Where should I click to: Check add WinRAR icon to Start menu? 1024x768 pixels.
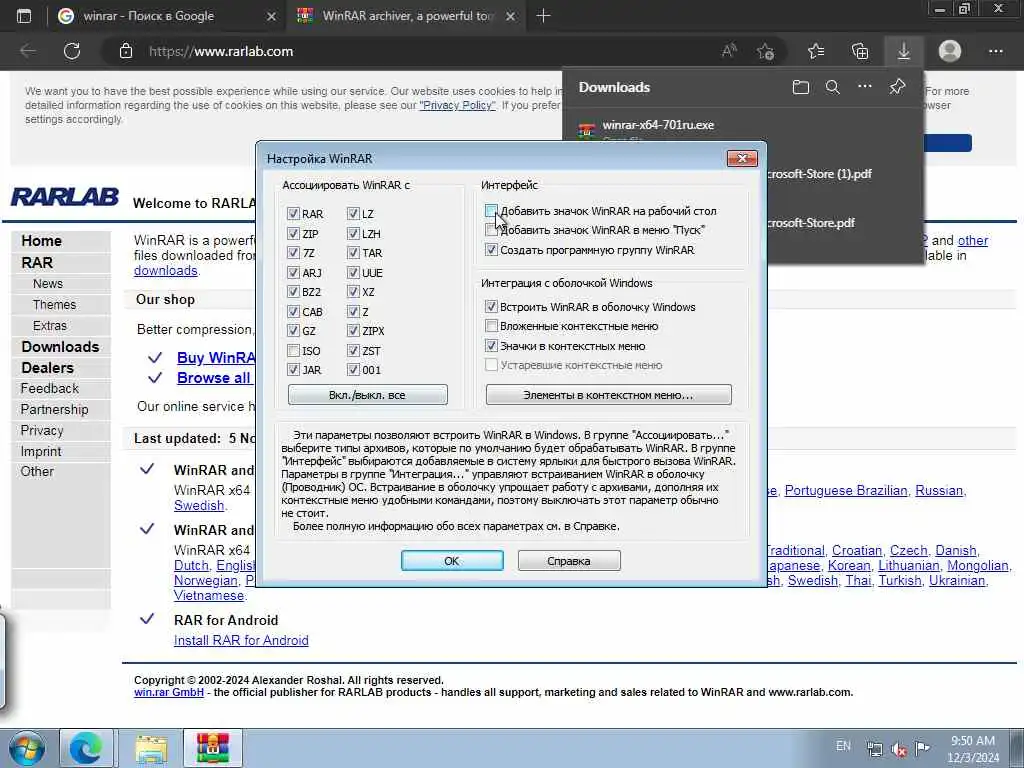491,230
